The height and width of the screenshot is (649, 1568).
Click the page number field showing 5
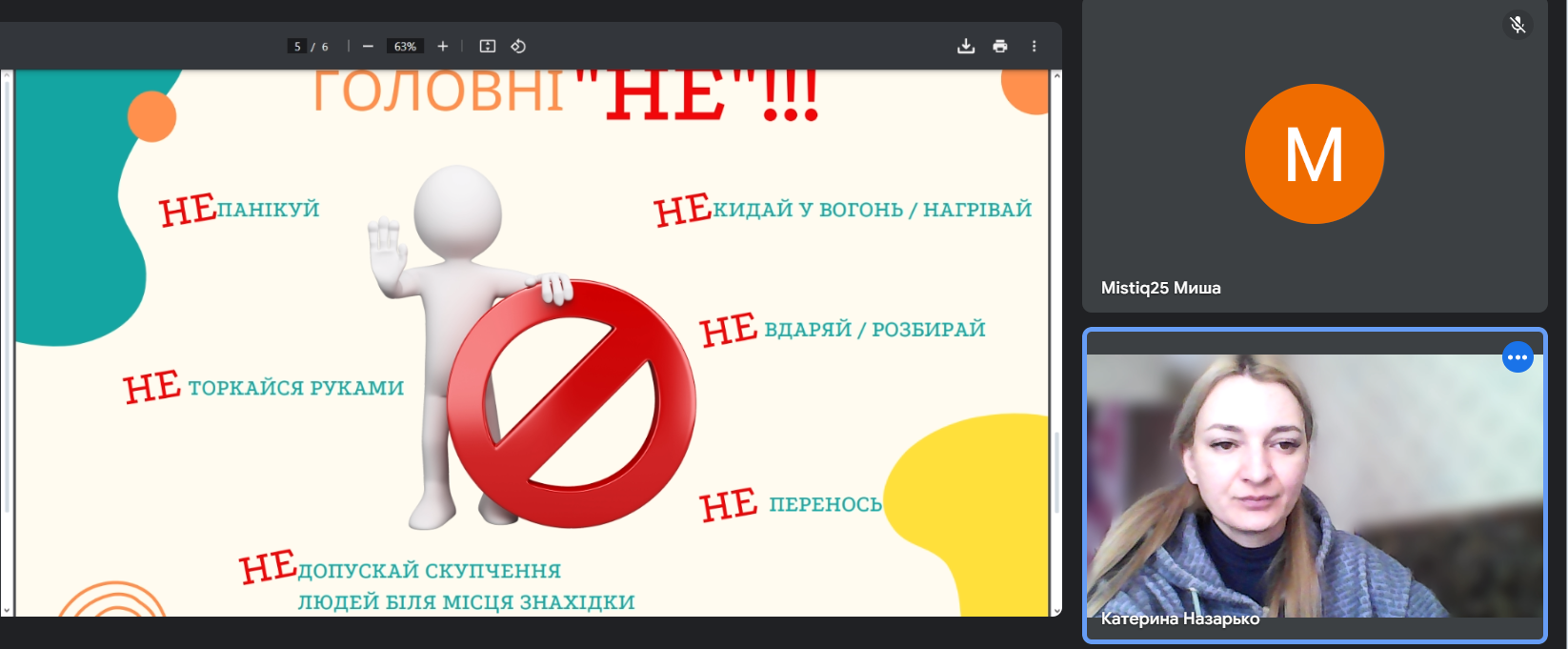click(x=297, y=47)
